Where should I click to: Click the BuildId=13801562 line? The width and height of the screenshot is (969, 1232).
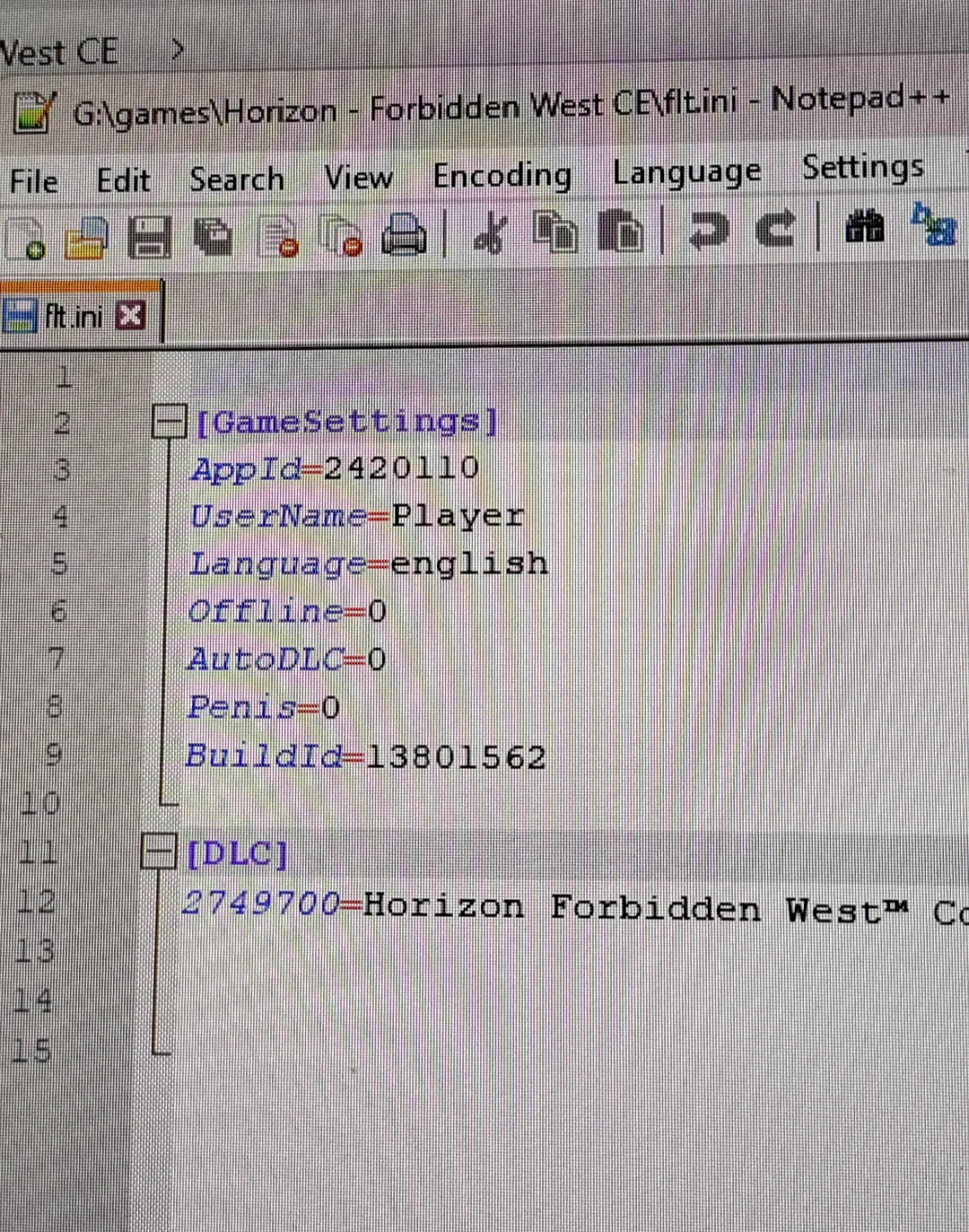pyautogui.click(x=365, y=756)
